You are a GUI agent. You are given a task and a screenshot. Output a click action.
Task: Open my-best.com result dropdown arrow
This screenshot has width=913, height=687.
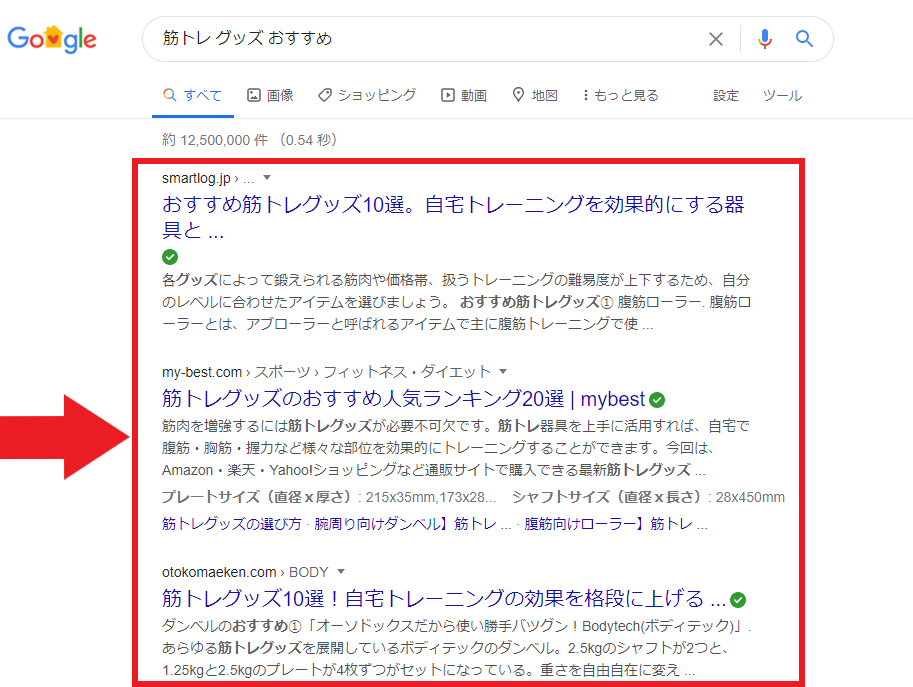(503, 371)
